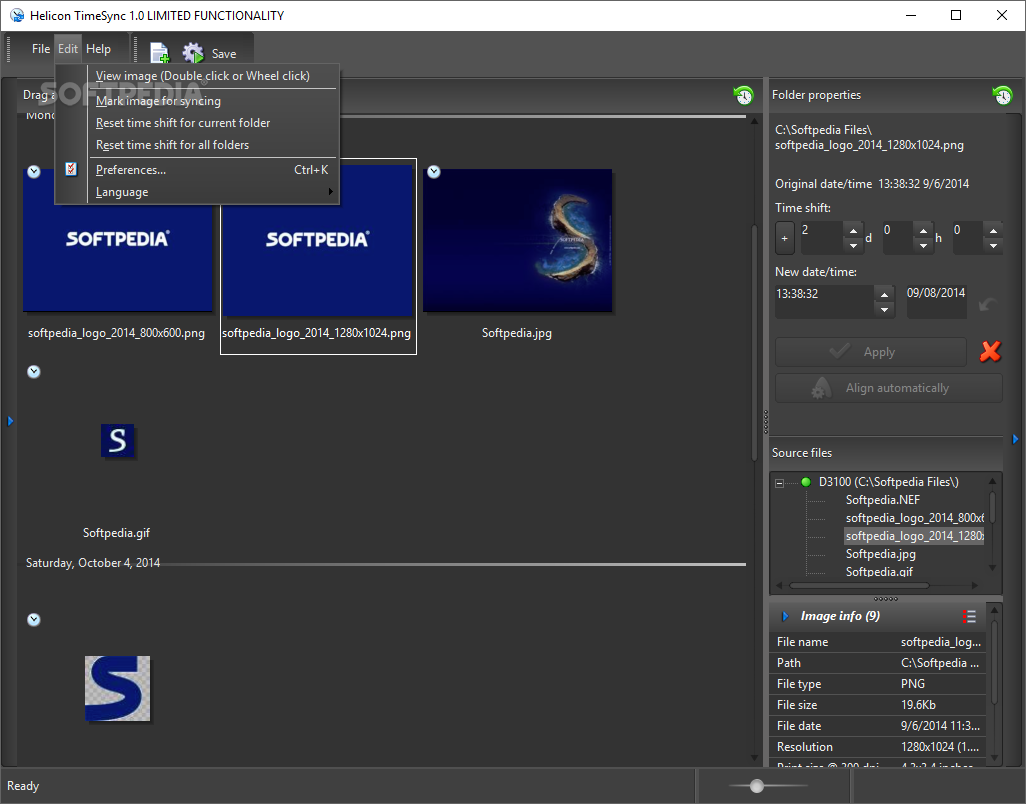Click the File size value 19.6Kb
Screen dimensions: 1026x804
pos(918,705)
